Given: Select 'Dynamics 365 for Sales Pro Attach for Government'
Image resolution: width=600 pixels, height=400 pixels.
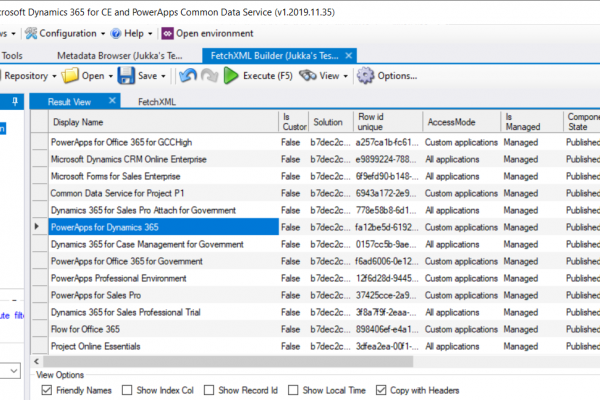Looking at the screenshot, I should click(x=163, y=210).
